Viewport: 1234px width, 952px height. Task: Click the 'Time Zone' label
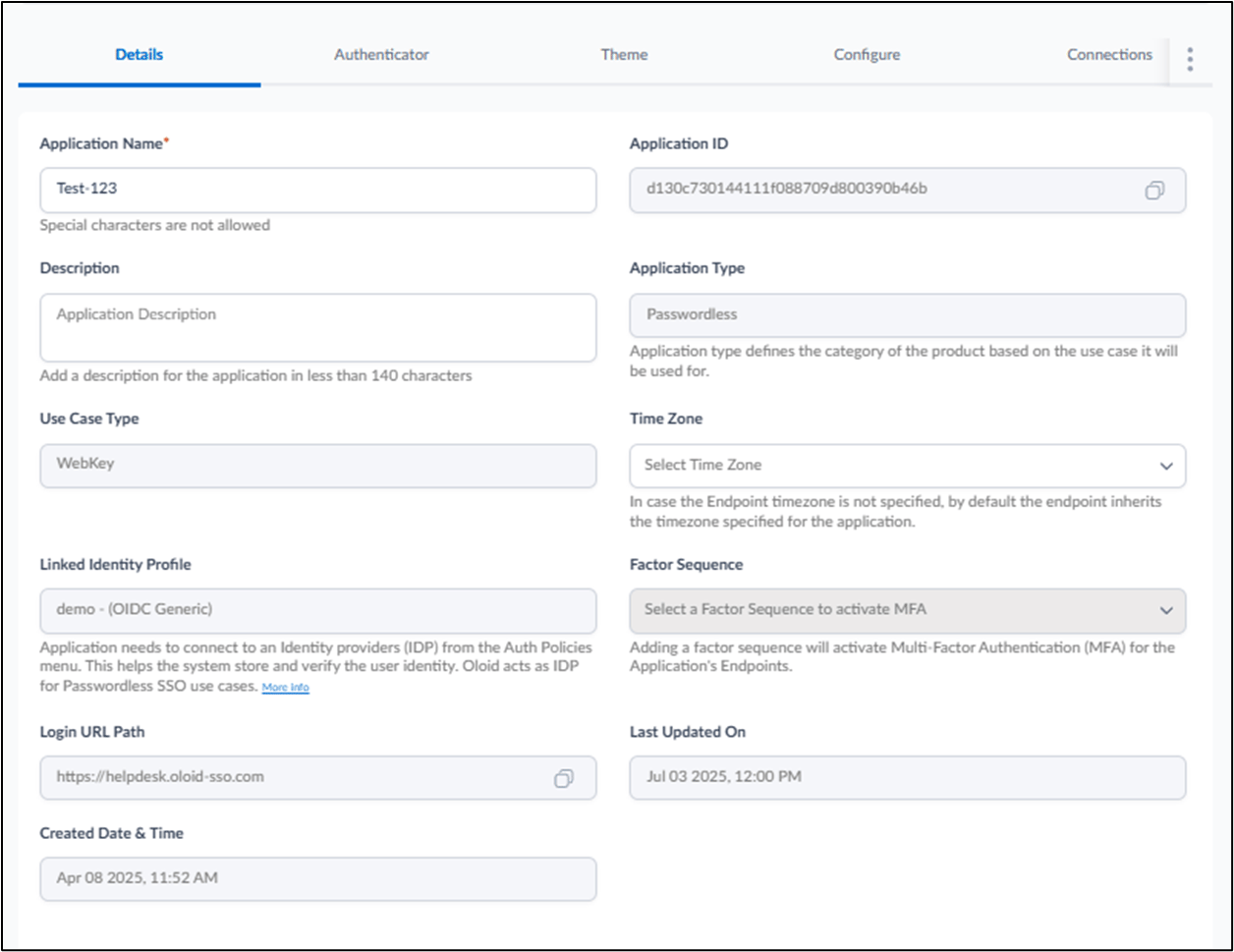tap(666, 419)
